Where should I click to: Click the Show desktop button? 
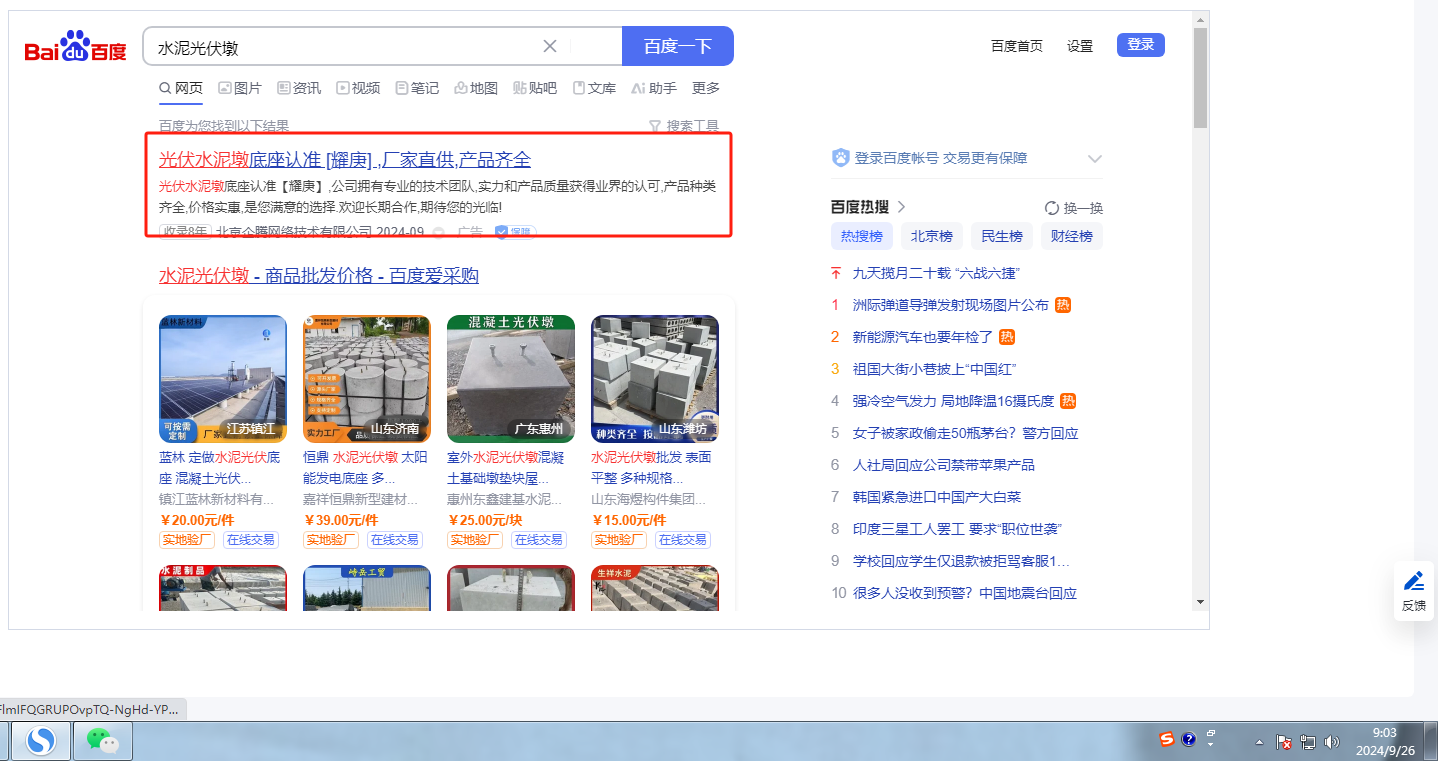tap(1430, 741)
